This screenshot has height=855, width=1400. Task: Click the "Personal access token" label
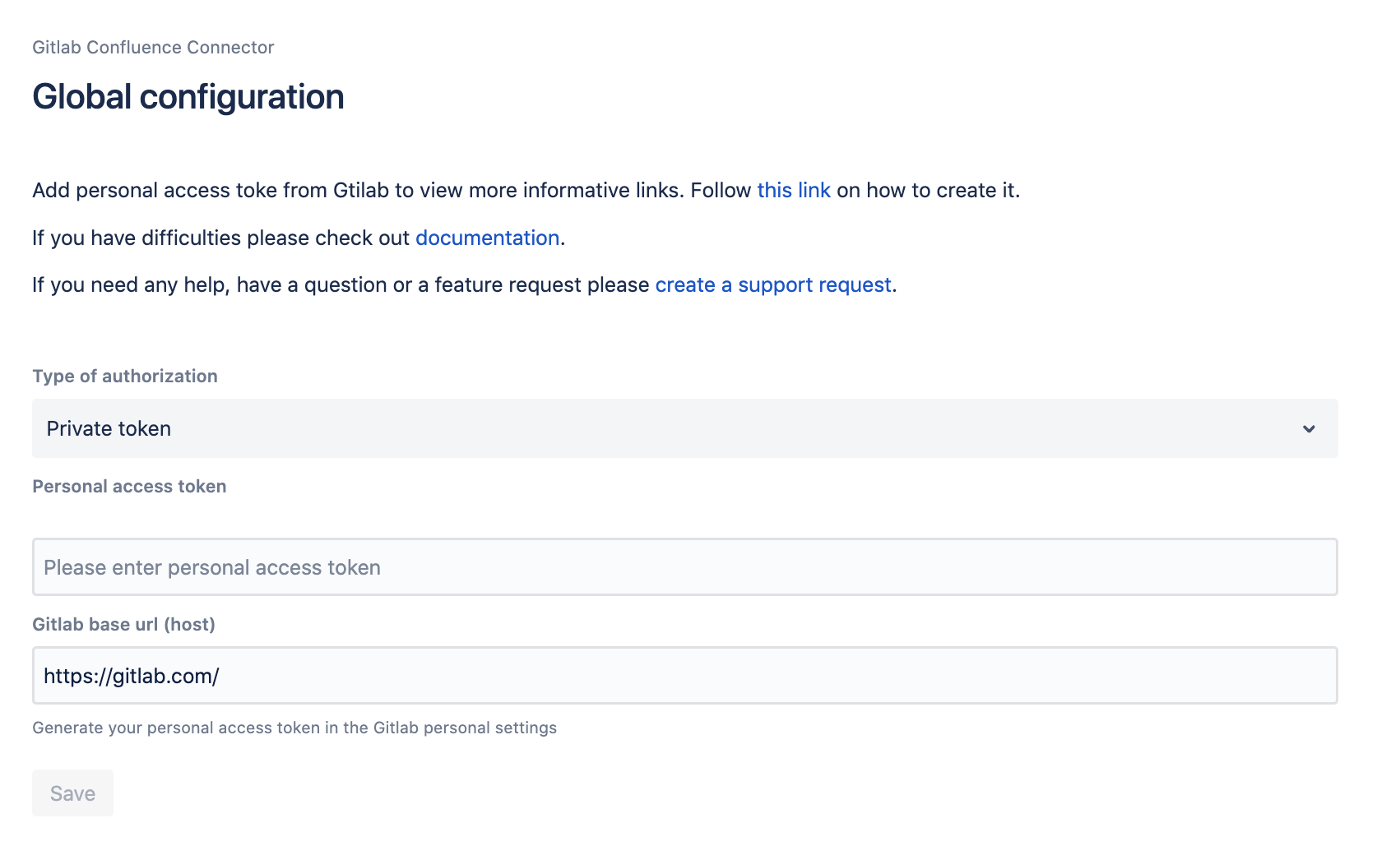[129, 486]
